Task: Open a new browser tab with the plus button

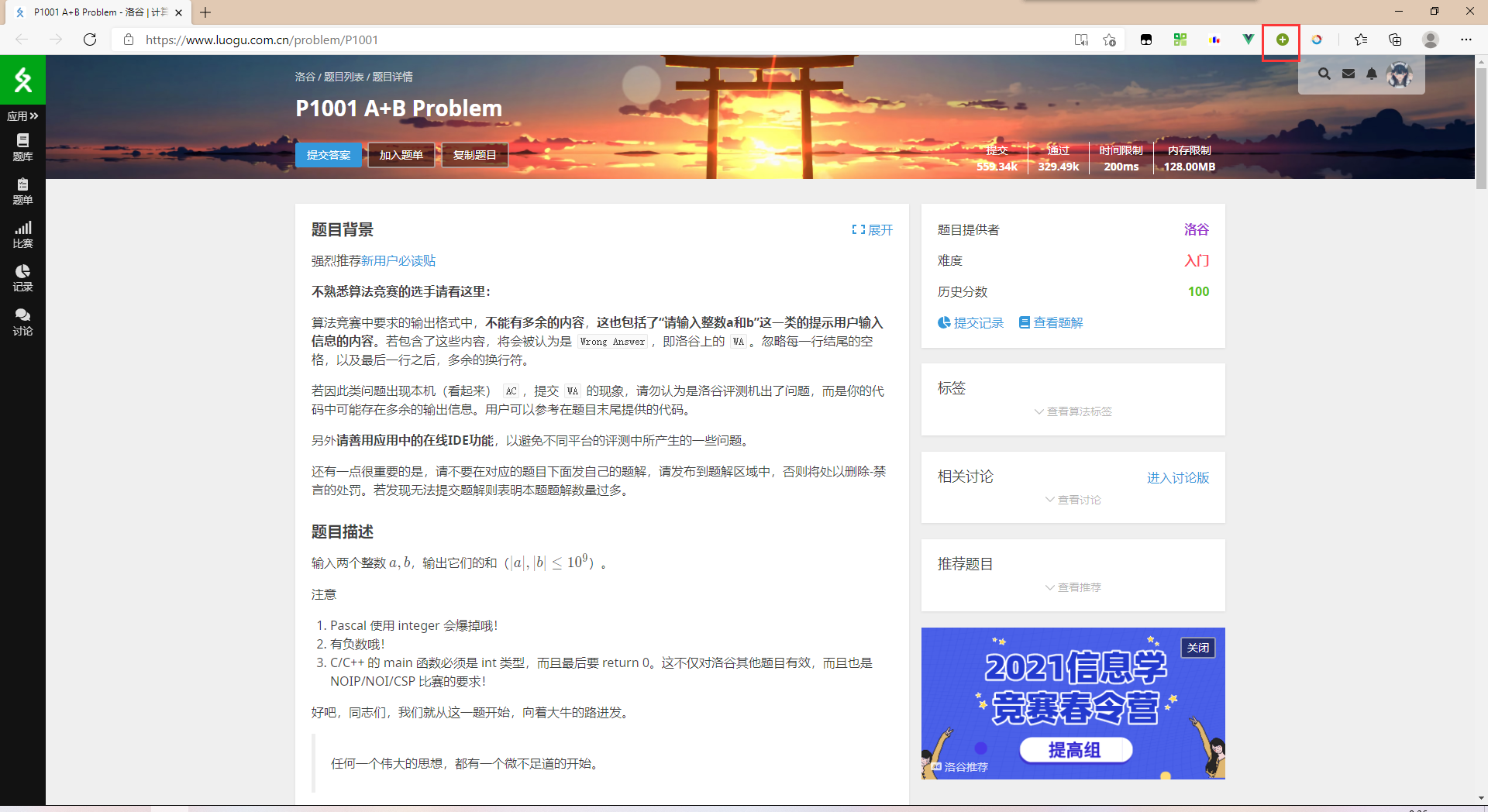Action: [x=205, y=12]
